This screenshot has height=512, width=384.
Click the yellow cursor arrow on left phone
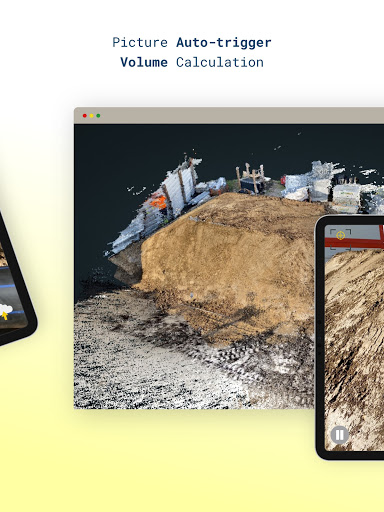5,315
